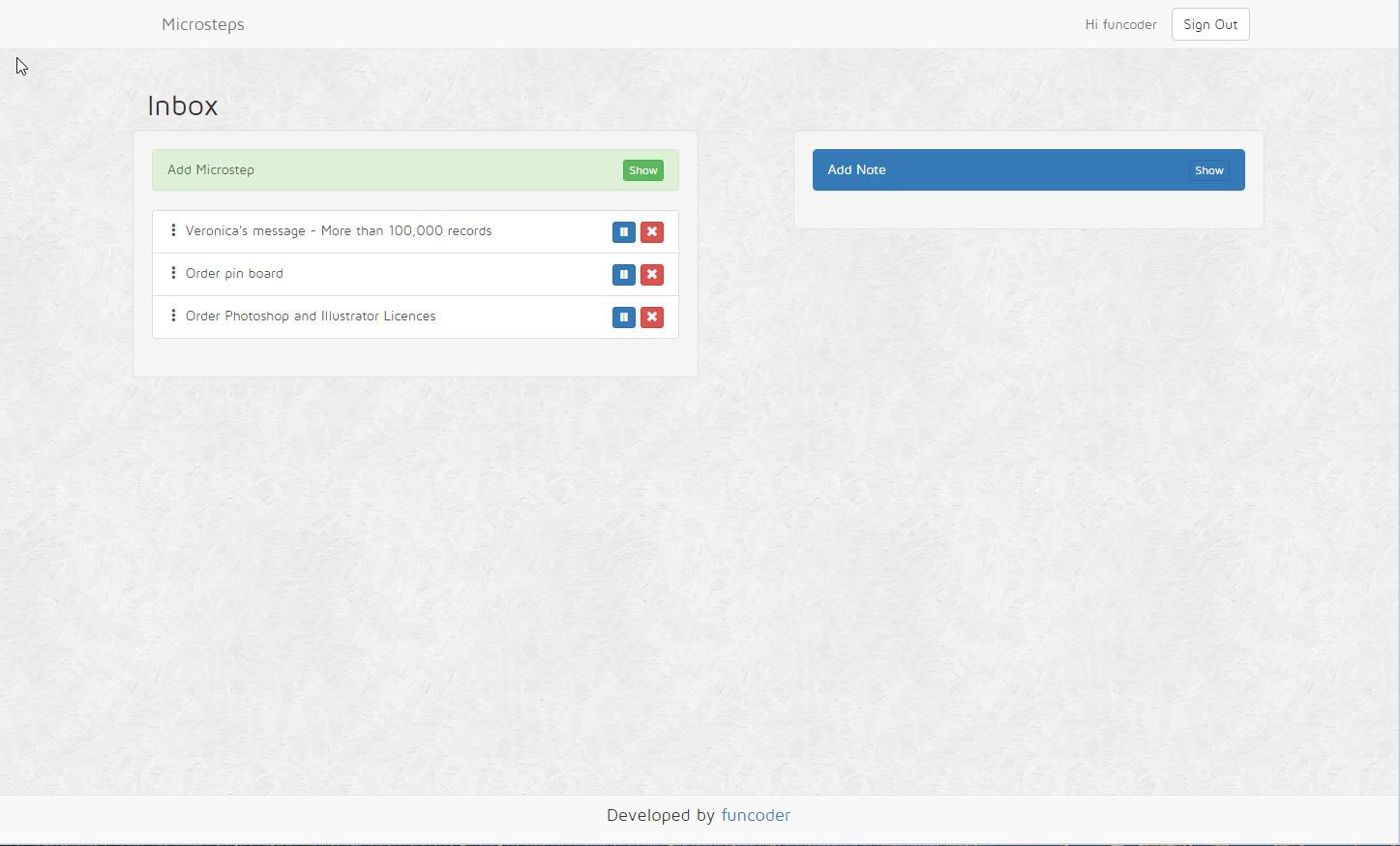The width and height of the screenshot is (1400, 846).
Task: Click pause icon for Photoshop and Illustrator Licences
Action: tap(624, 317)
